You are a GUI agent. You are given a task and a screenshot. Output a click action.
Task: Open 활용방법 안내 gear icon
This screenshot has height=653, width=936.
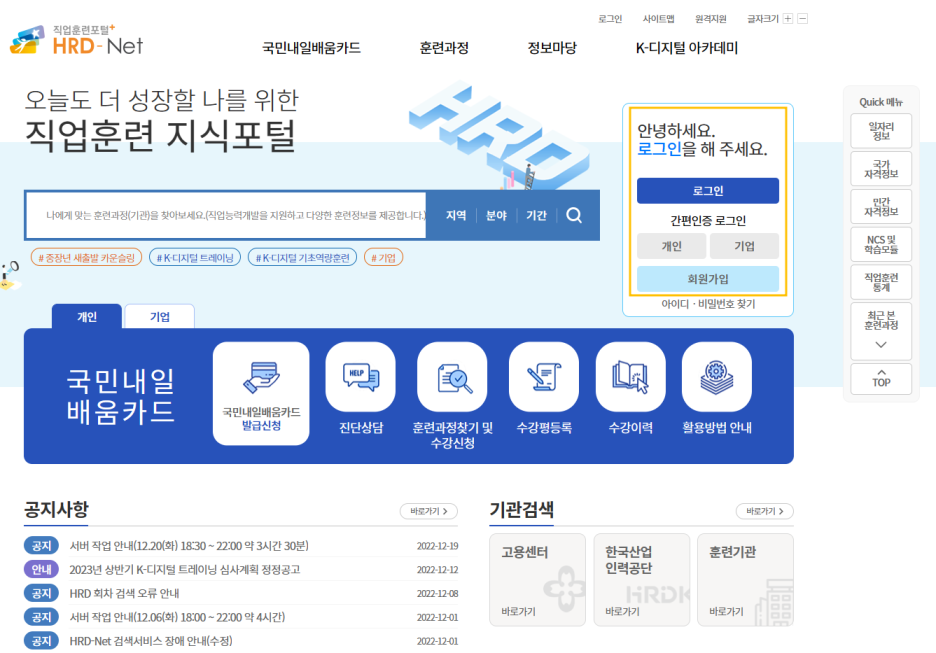click(716, 377)
